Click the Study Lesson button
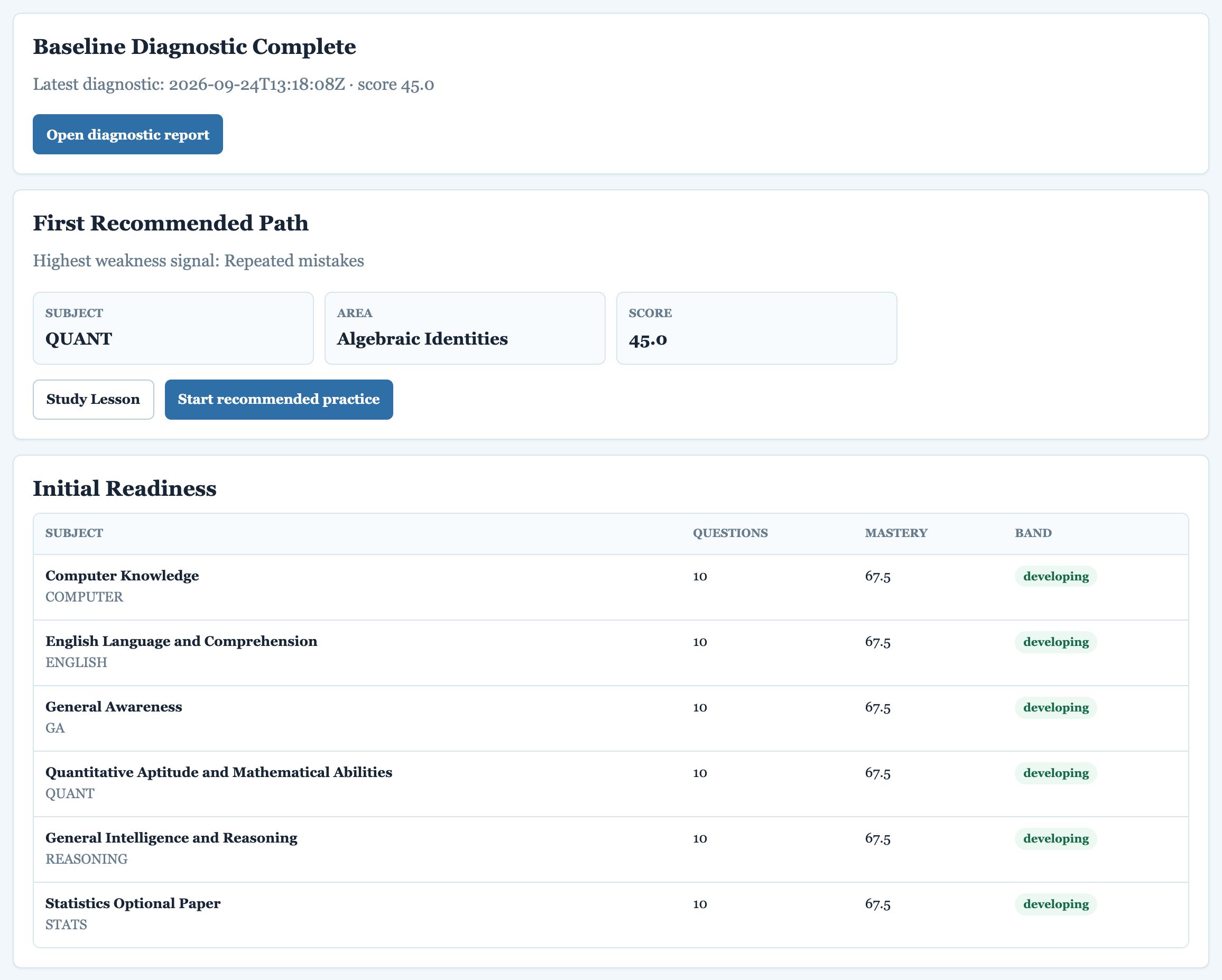Screen dimensions: 1222x980 coord(94,400)
